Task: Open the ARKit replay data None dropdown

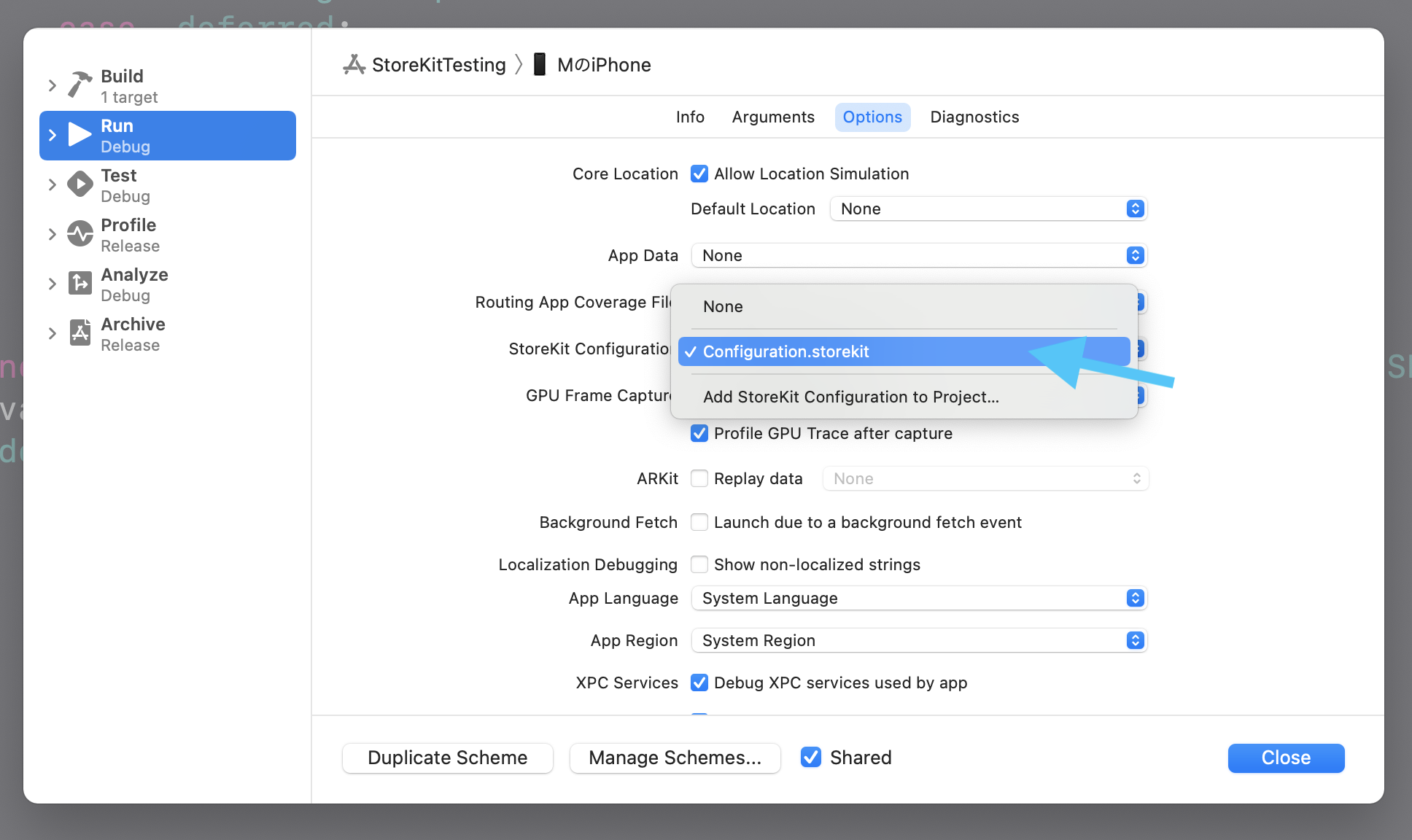Action: (x=985, y=478)
